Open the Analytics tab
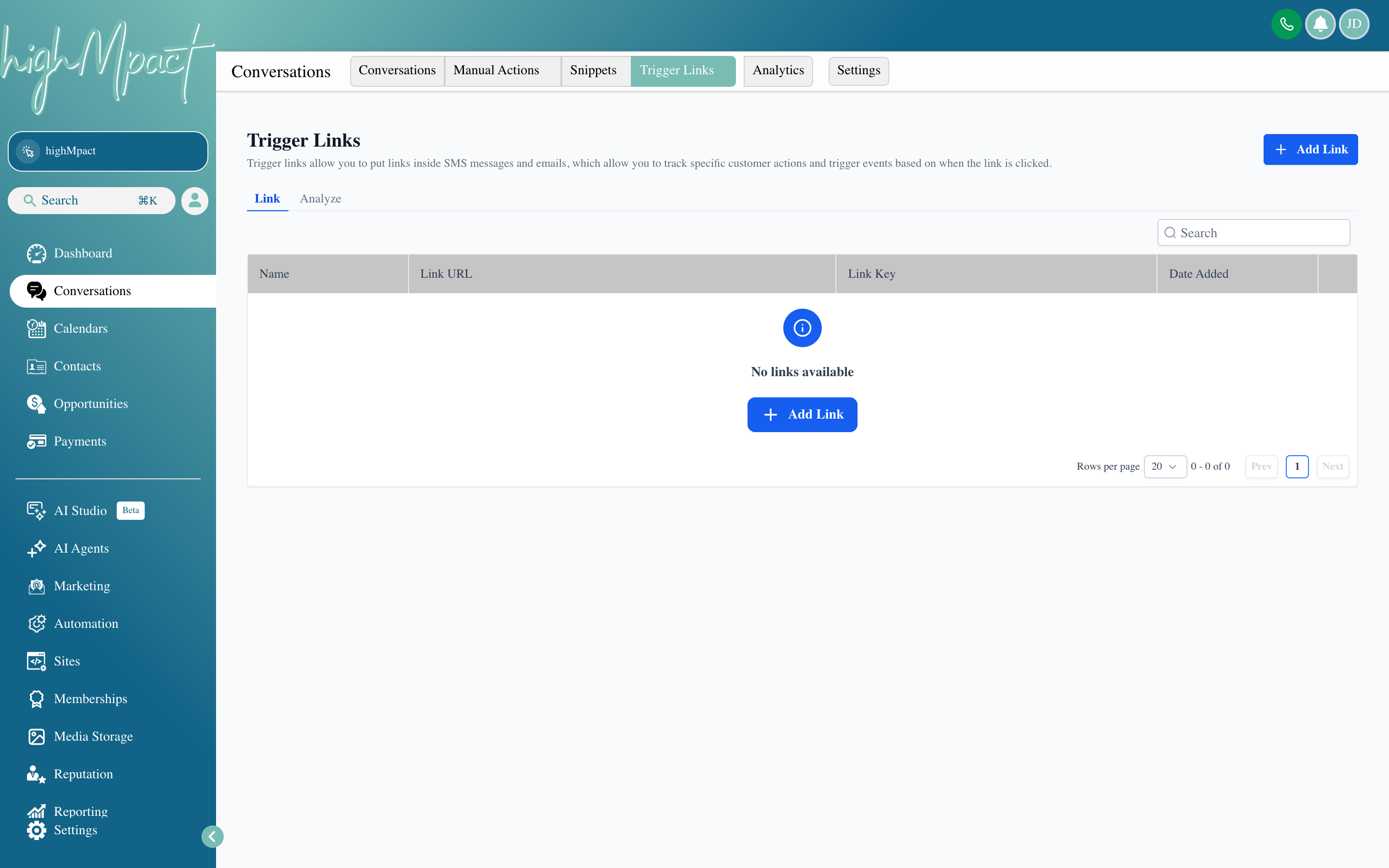Screen dimensions: 1389x868 778,70
